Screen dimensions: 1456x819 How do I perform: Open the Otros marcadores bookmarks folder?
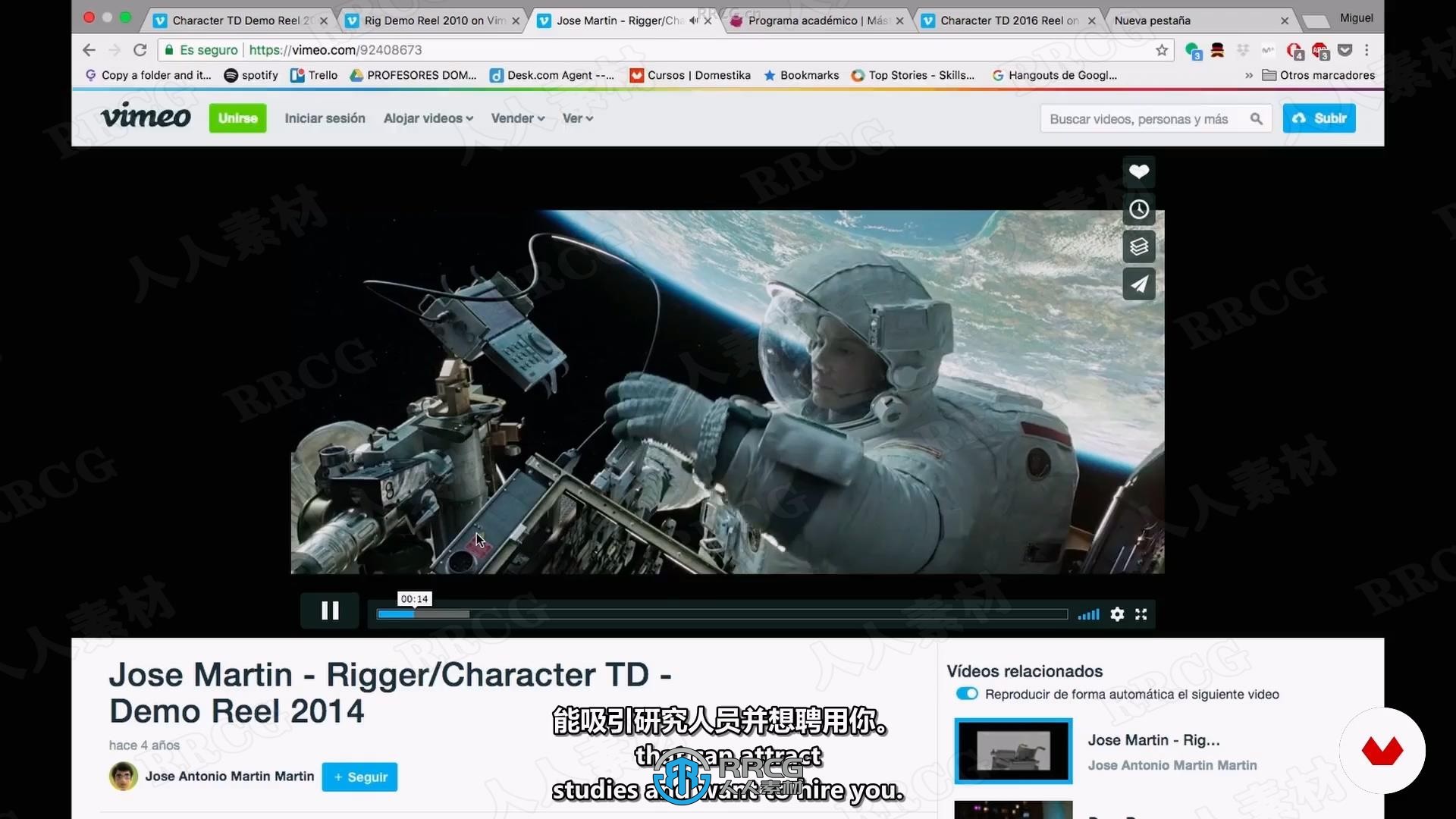tap(1318, 75)
